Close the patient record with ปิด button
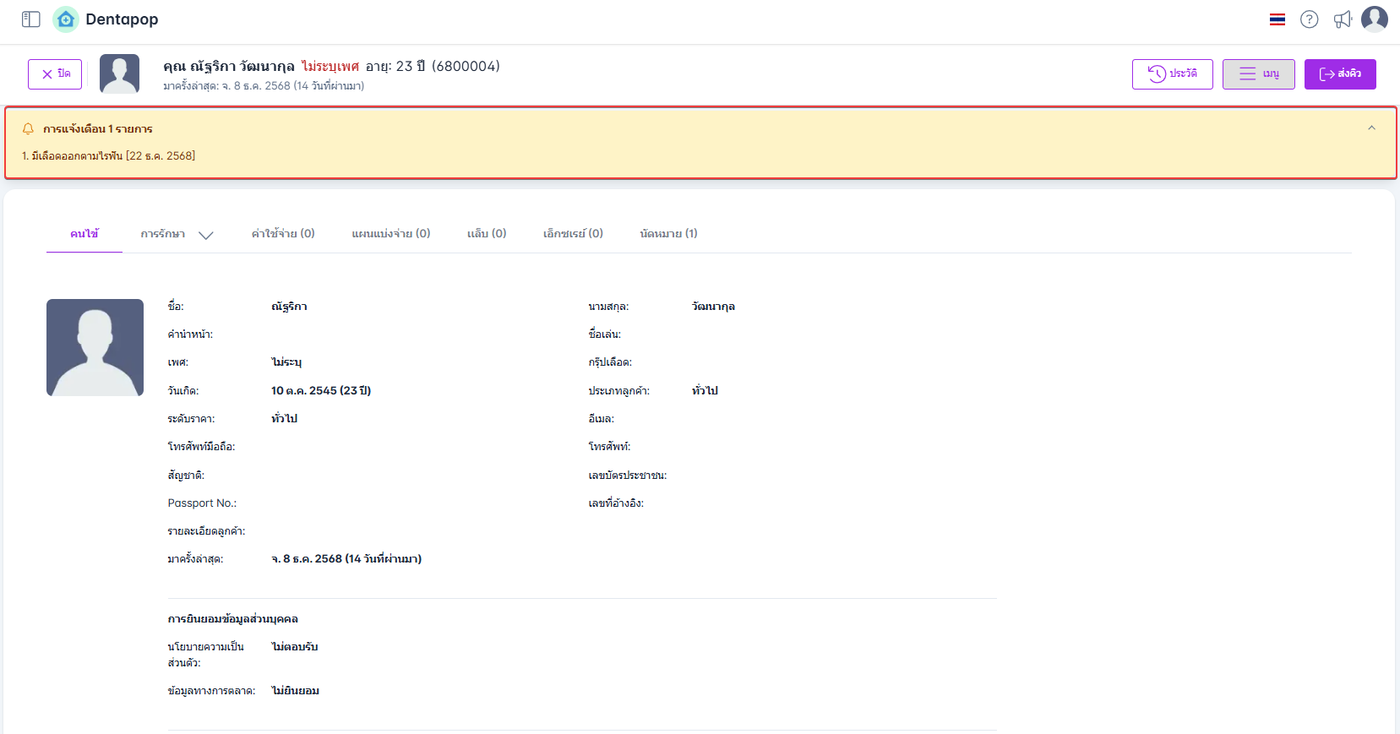 (x=55, y=74)
